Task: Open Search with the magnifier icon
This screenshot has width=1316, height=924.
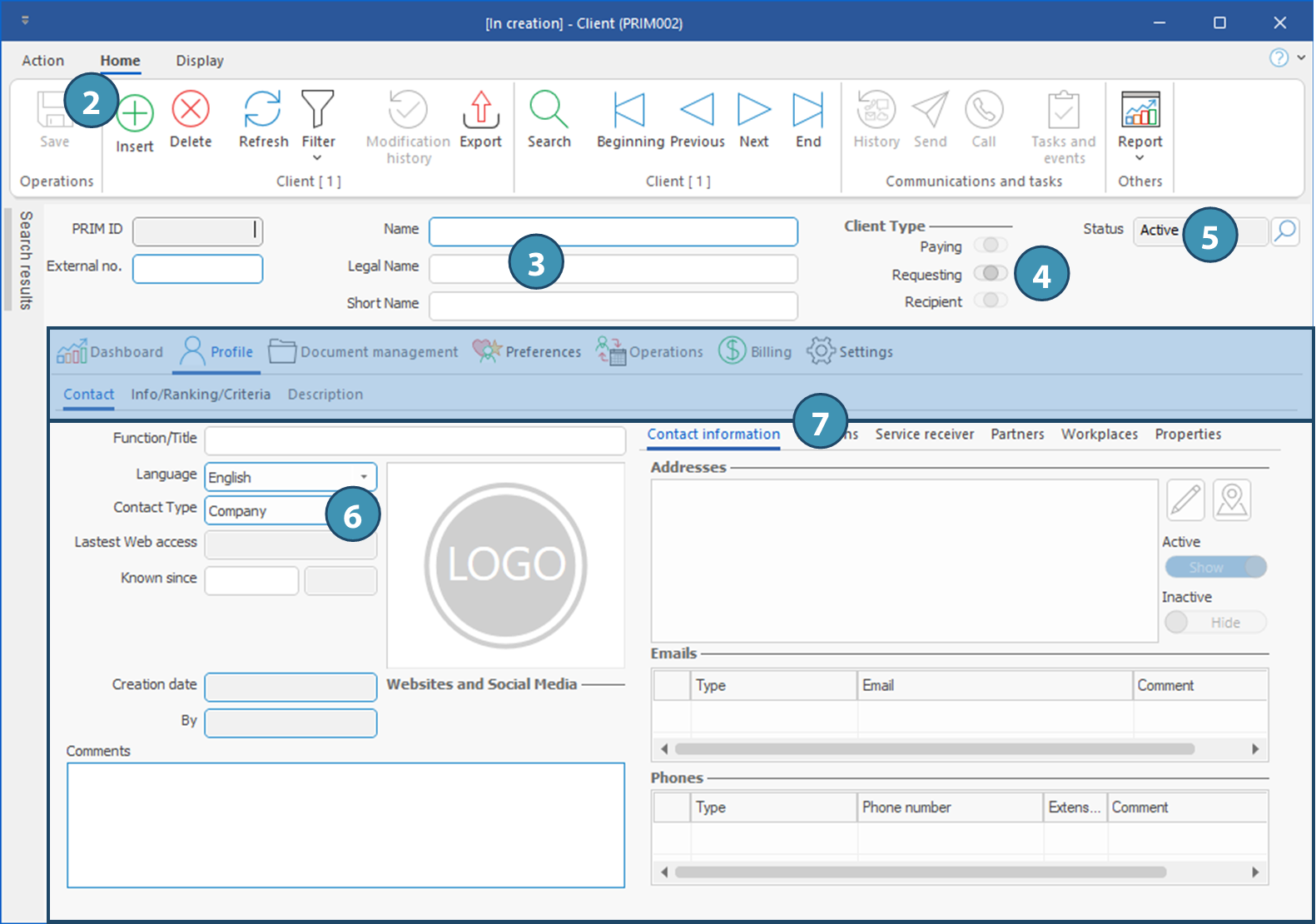Action: (x=549, y=110)
